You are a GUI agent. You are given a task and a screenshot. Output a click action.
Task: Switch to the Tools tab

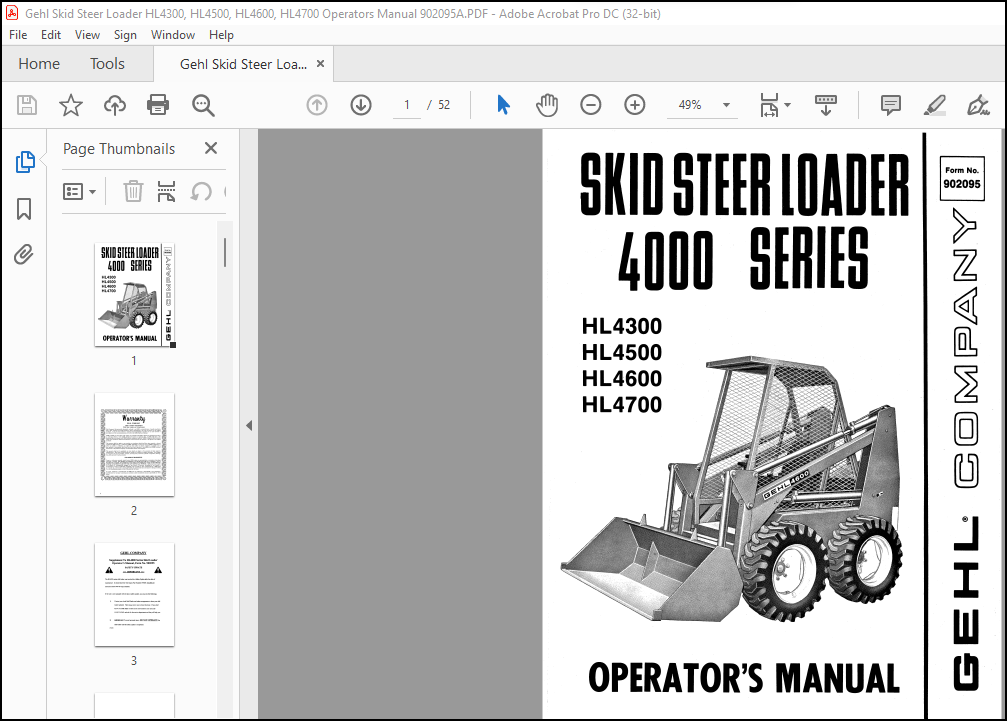[x=107, y=64]
